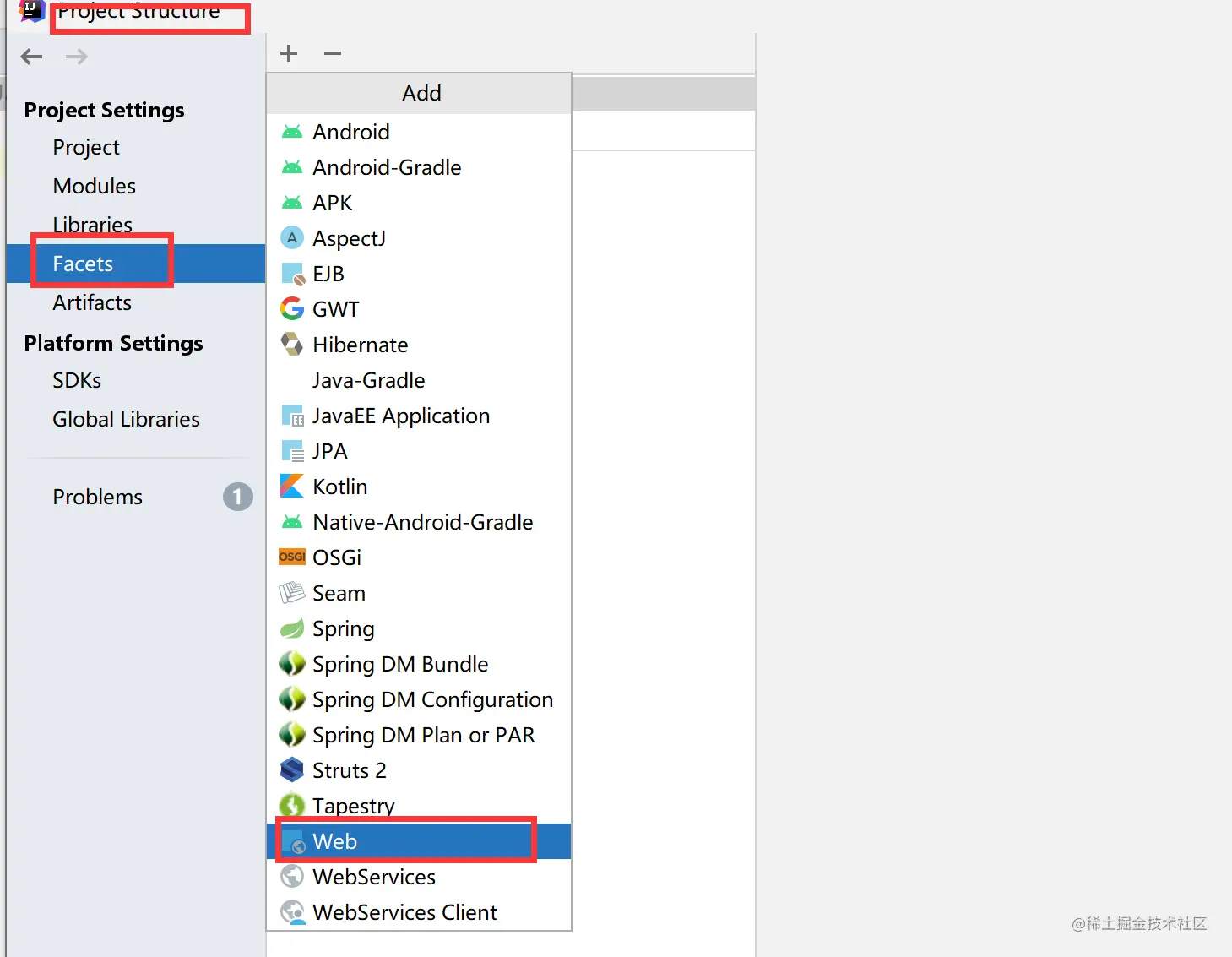1232x957 pixels.
Task: Click the Android-Gradle icon
Action: tap(292, 167)
